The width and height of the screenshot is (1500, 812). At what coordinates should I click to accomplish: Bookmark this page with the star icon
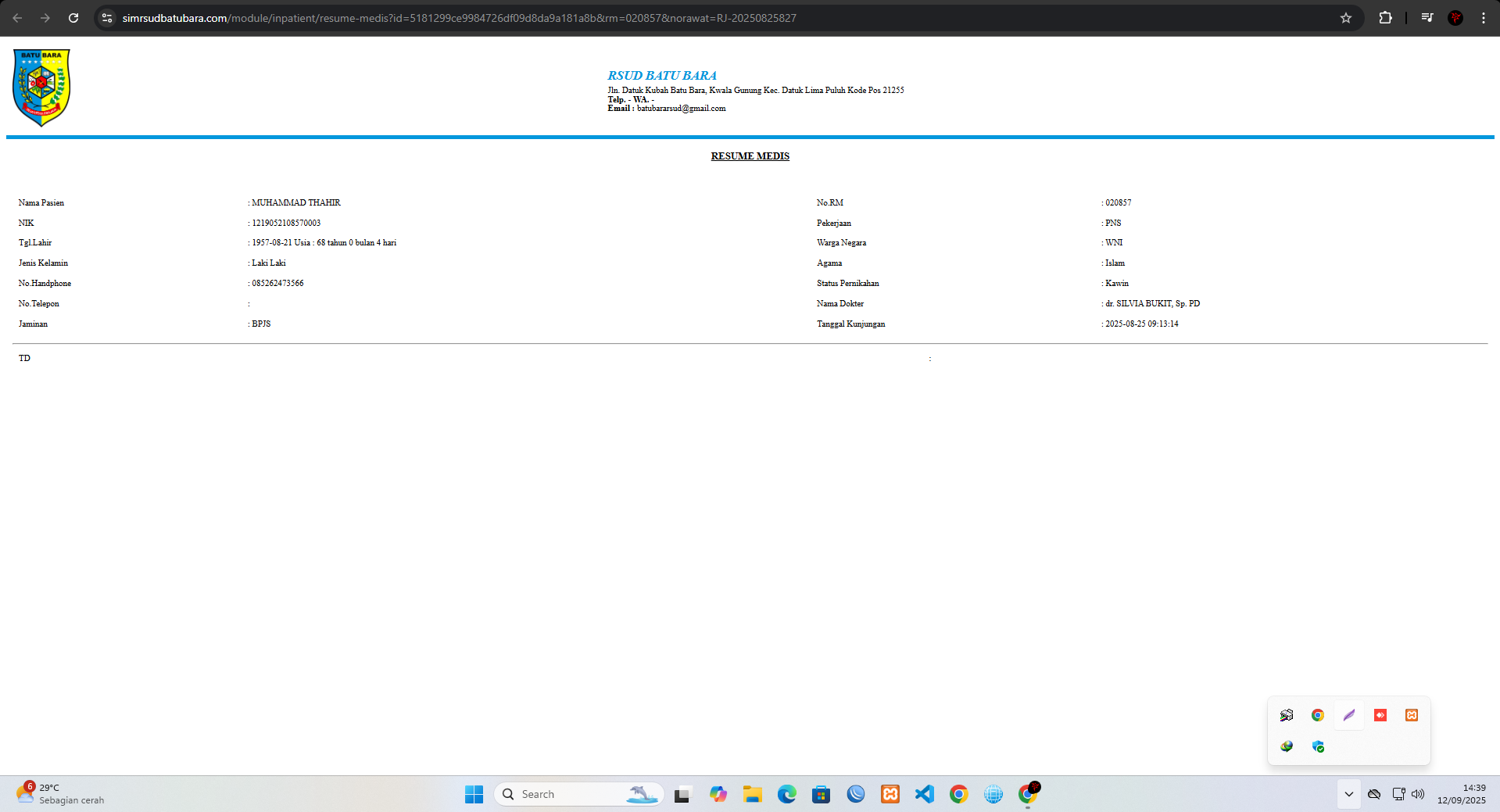[1346, 18]
